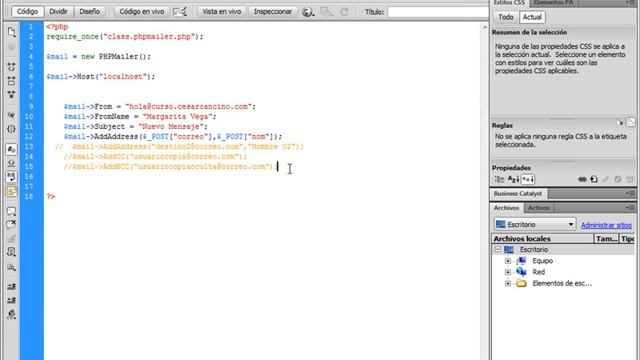Outdent Code icon in coding toolbar

11,300
